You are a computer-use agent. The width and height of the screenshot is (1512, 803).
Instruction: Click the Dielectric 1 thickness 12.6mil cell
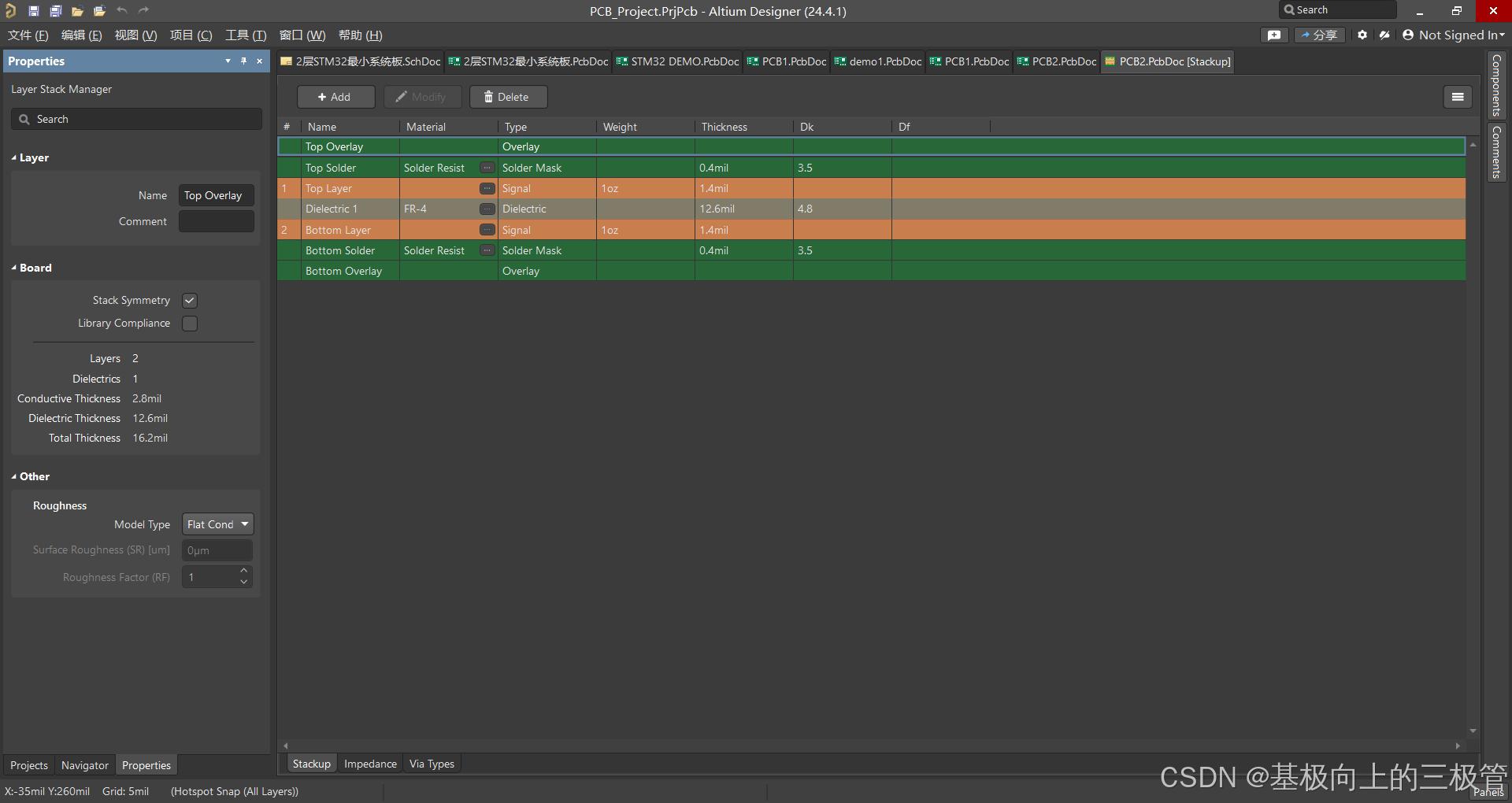[x=743, y=209]
